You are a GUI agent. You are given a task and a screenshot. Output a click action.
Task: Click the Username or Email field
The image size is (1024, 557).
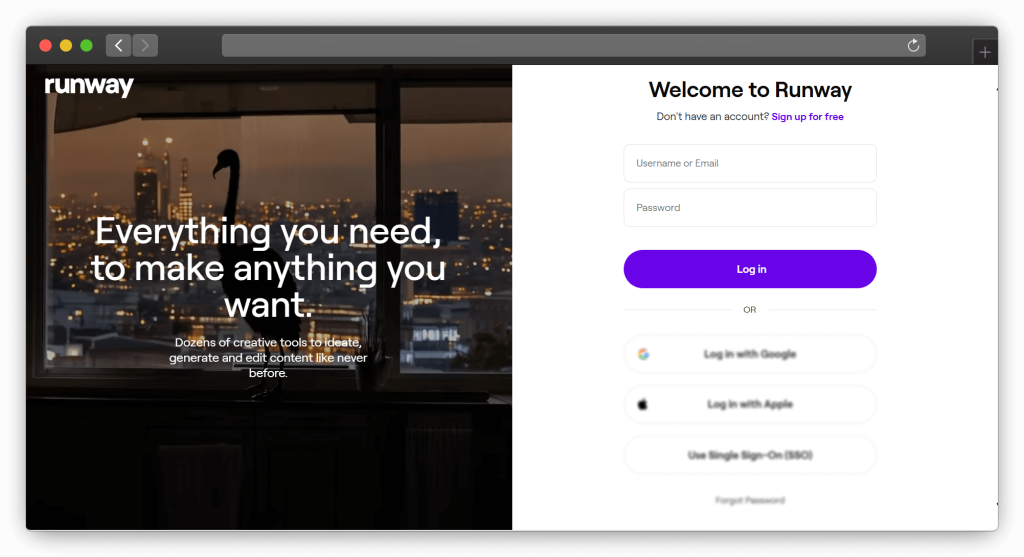coord(749,163)
